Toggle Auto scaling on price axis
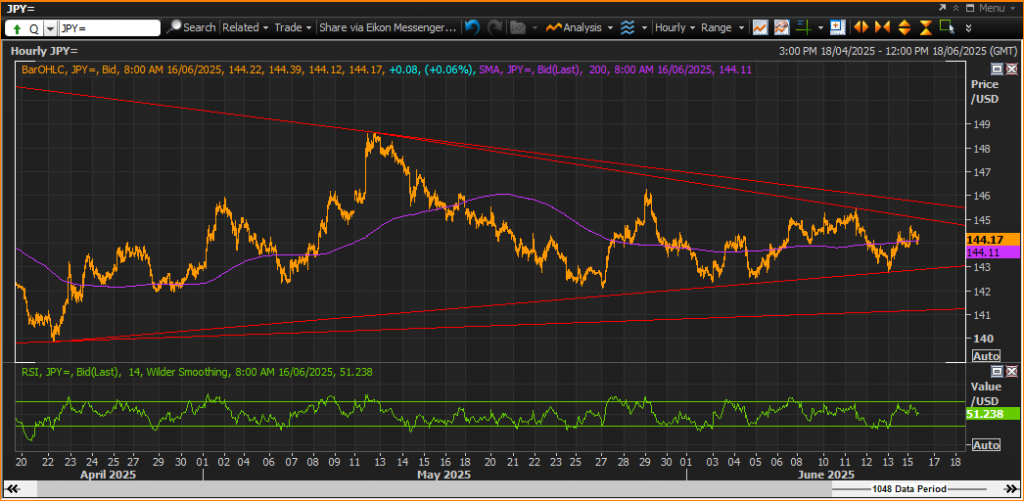Viewport: 1024px width, 501px height. point(985,356)
